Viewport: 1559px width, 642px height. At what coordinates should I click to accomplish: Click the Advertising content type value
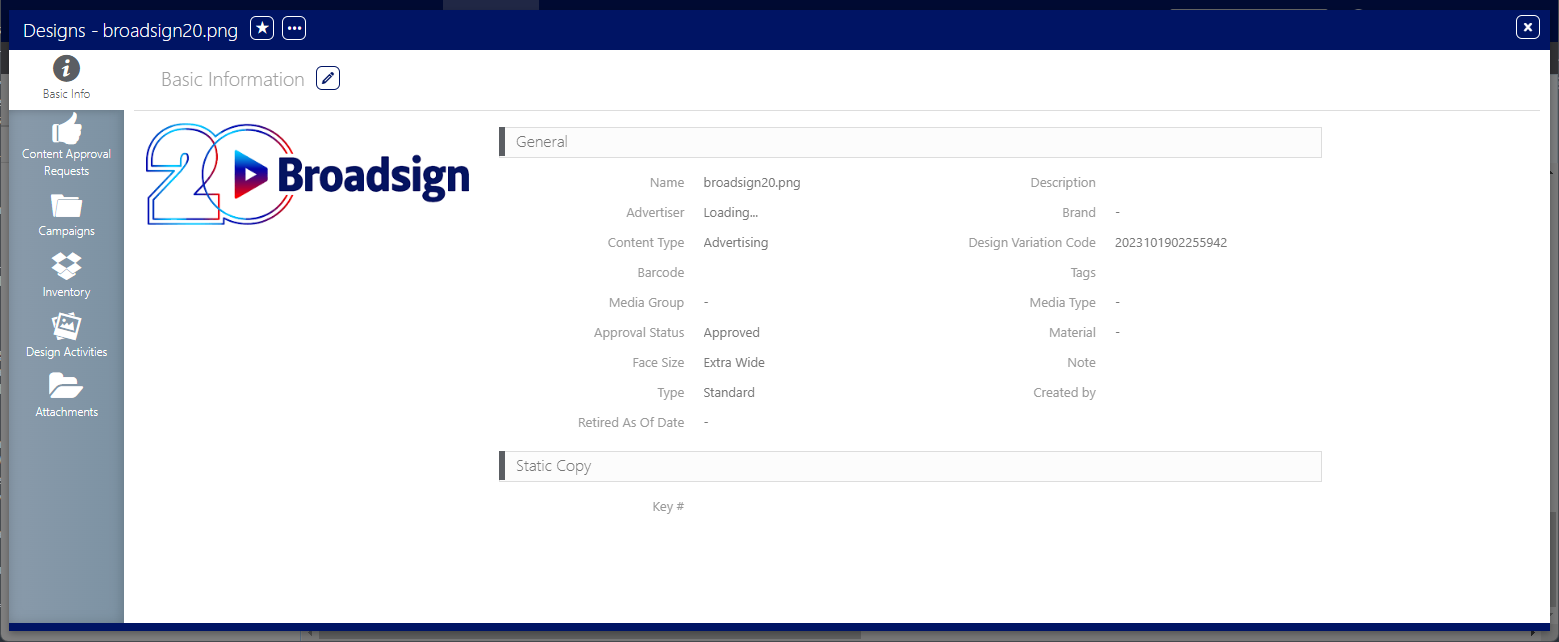pyautogui.click(x=736, y=243)
